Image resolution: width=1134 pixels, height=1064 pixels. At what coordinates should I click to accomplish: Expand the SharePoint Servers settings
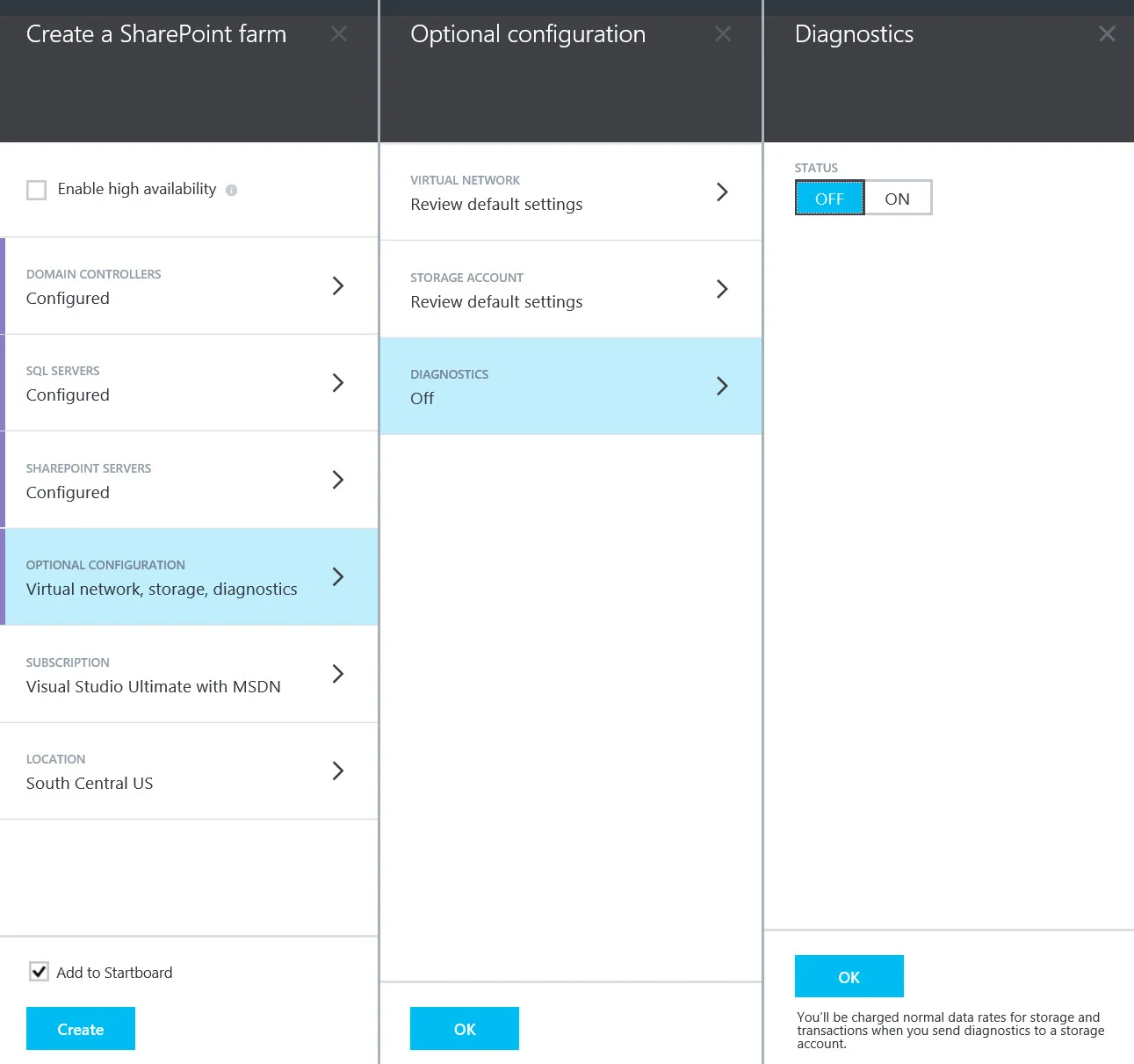point(189,480)
